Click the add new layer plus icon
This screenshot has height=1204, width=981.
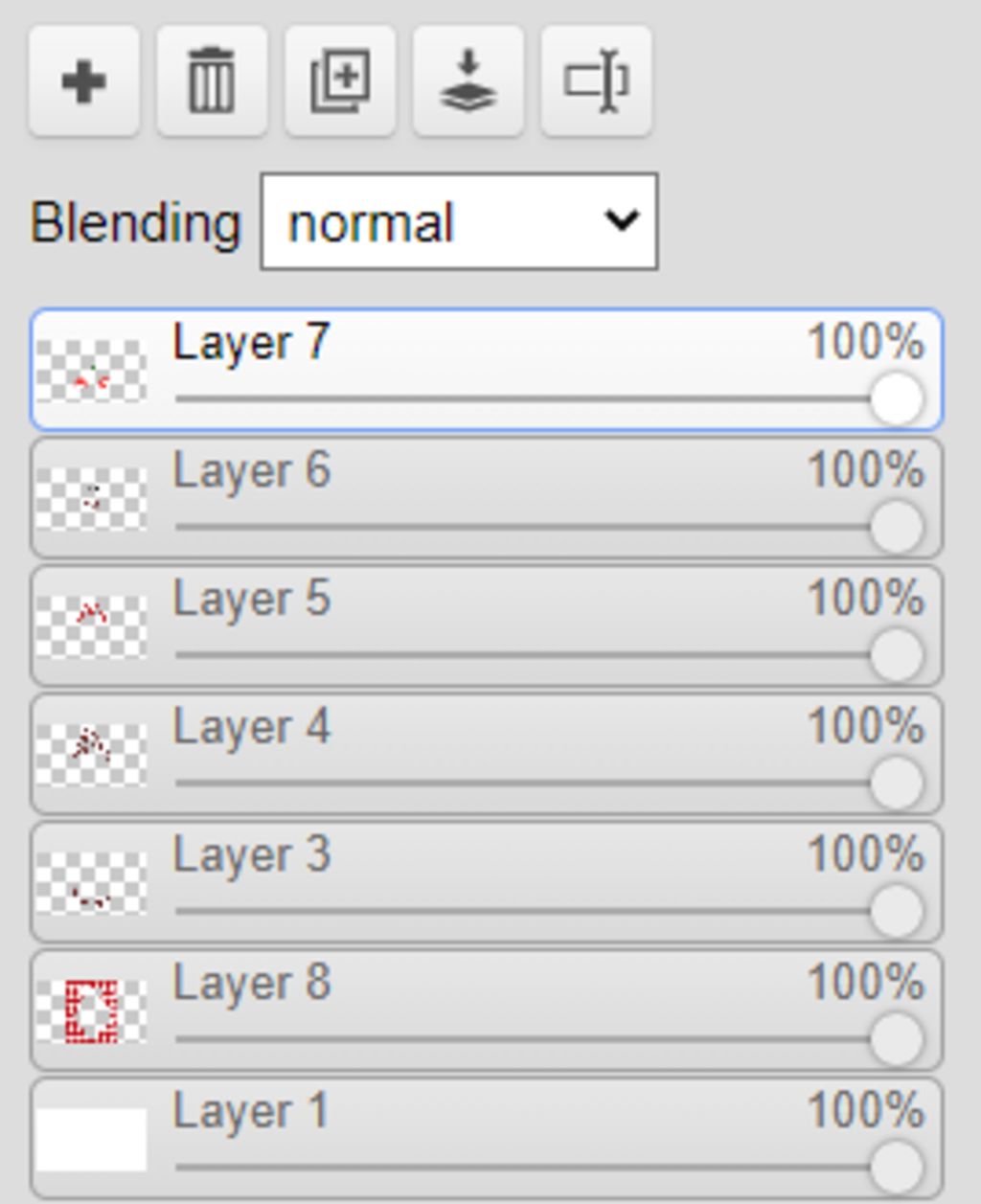[x=84, y=81]
